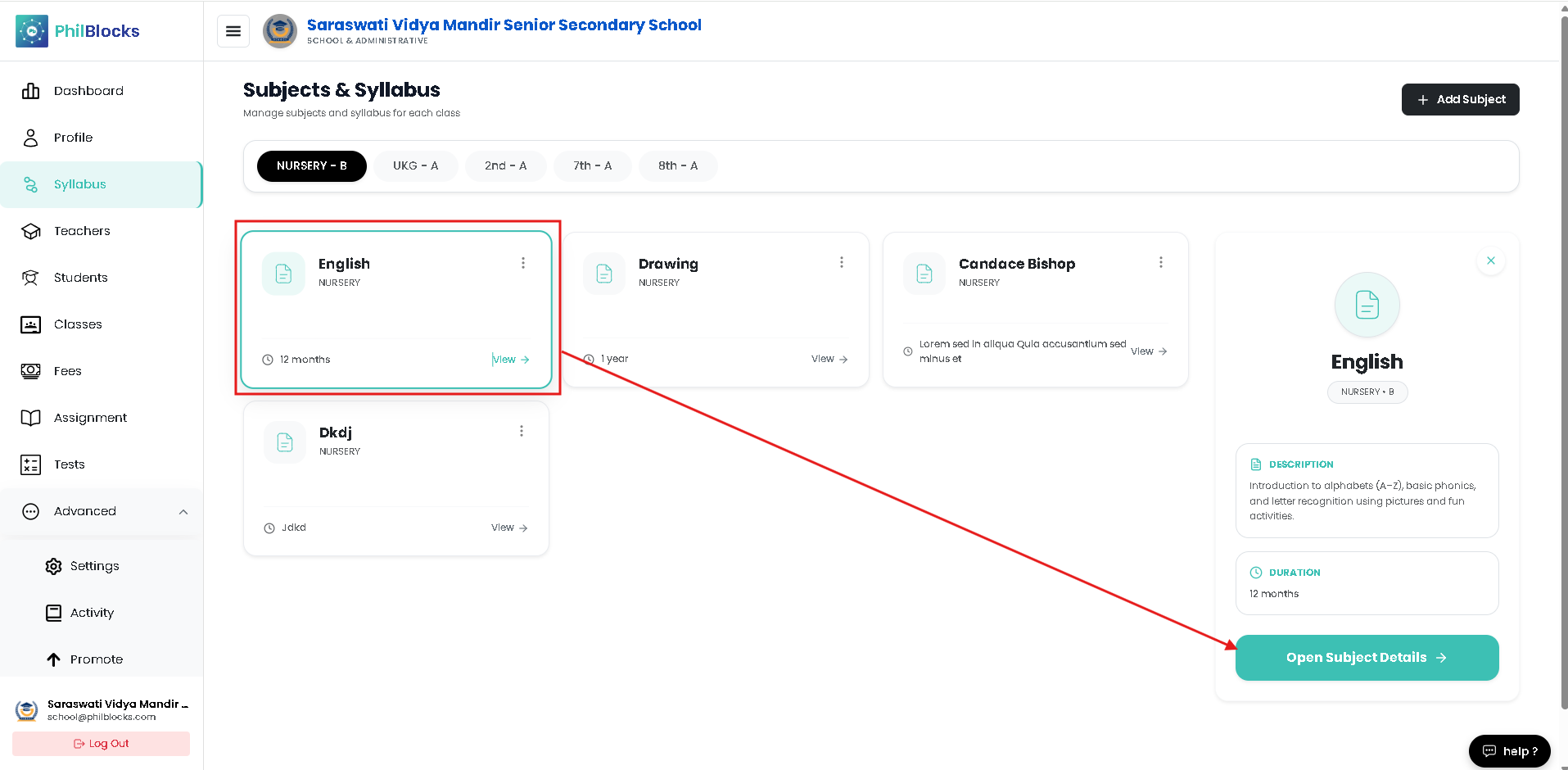Open the English card three-dot menu
1568x770 pixels.
pos(523,263)
